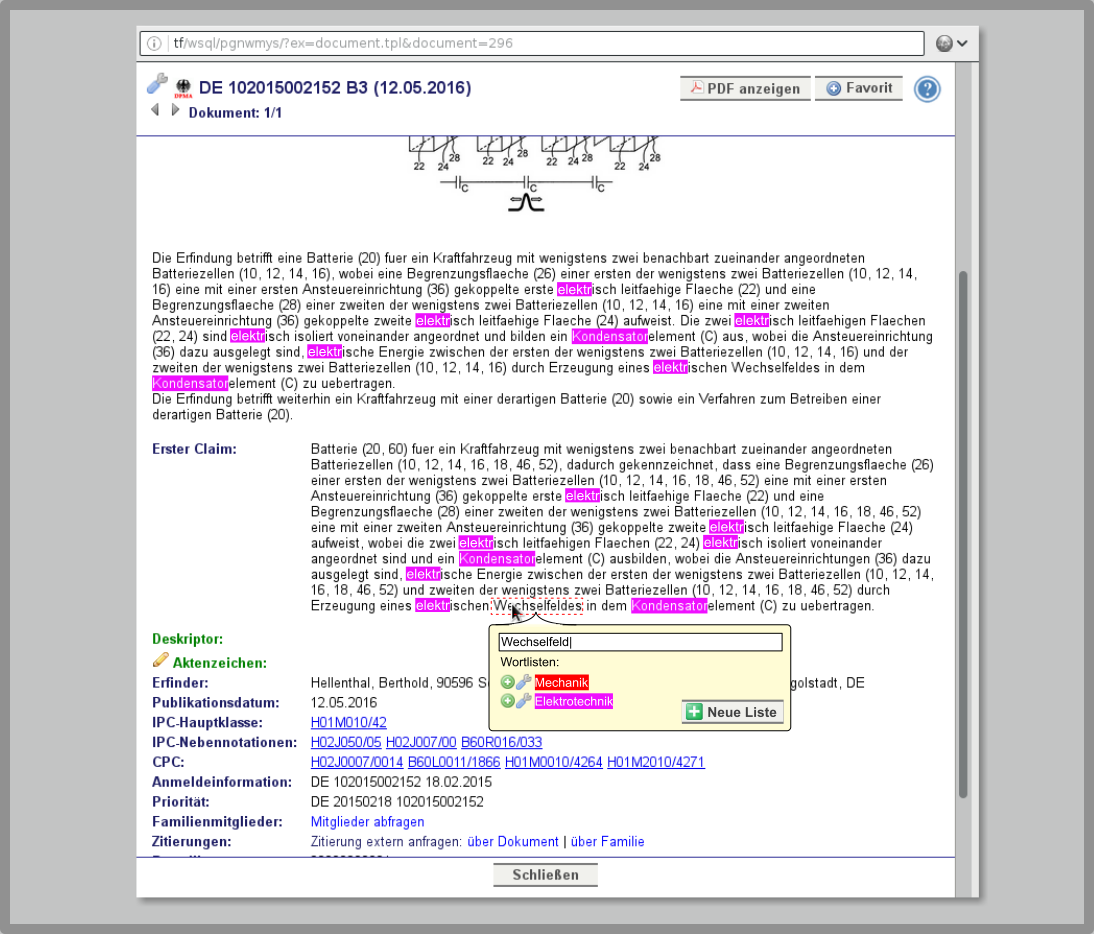Go to next document arrow

point(175,110)
